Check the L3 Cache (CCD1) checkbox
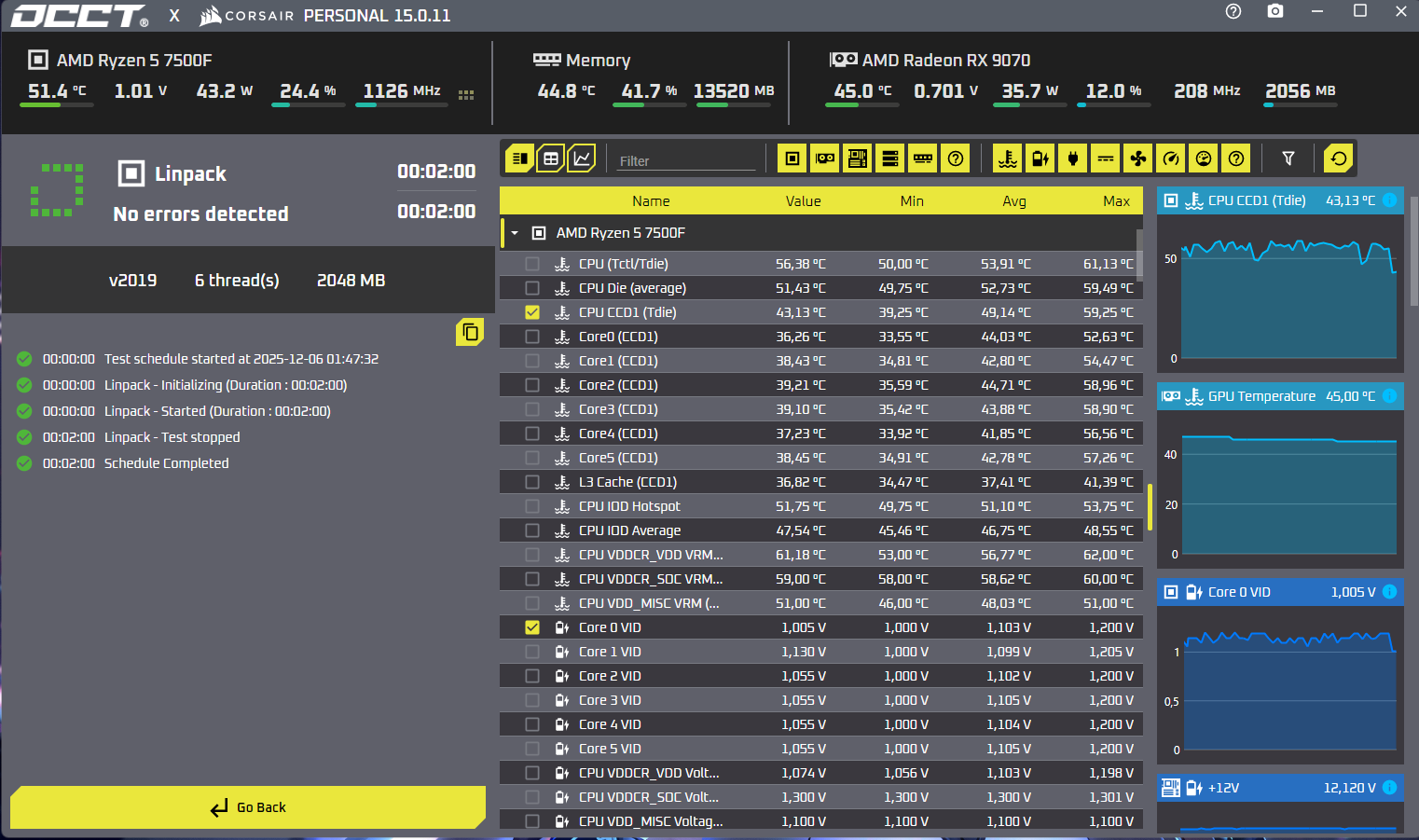The image size is (1419, 840). 532,482
